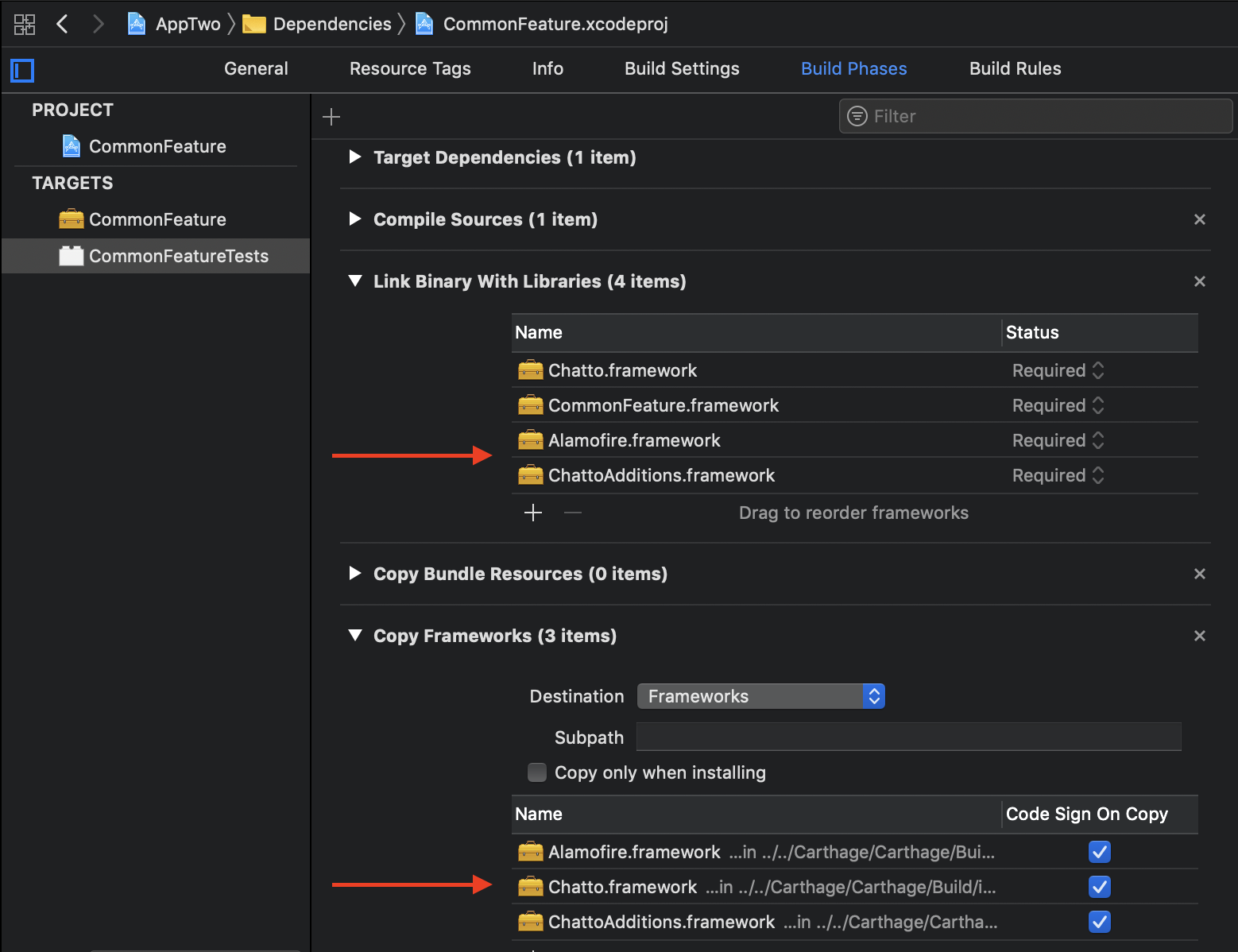The width and height of the screenshot is (1238, 952).
Task: Select CommonFeature.framework in linked libraries
Action: click(855, 405)
